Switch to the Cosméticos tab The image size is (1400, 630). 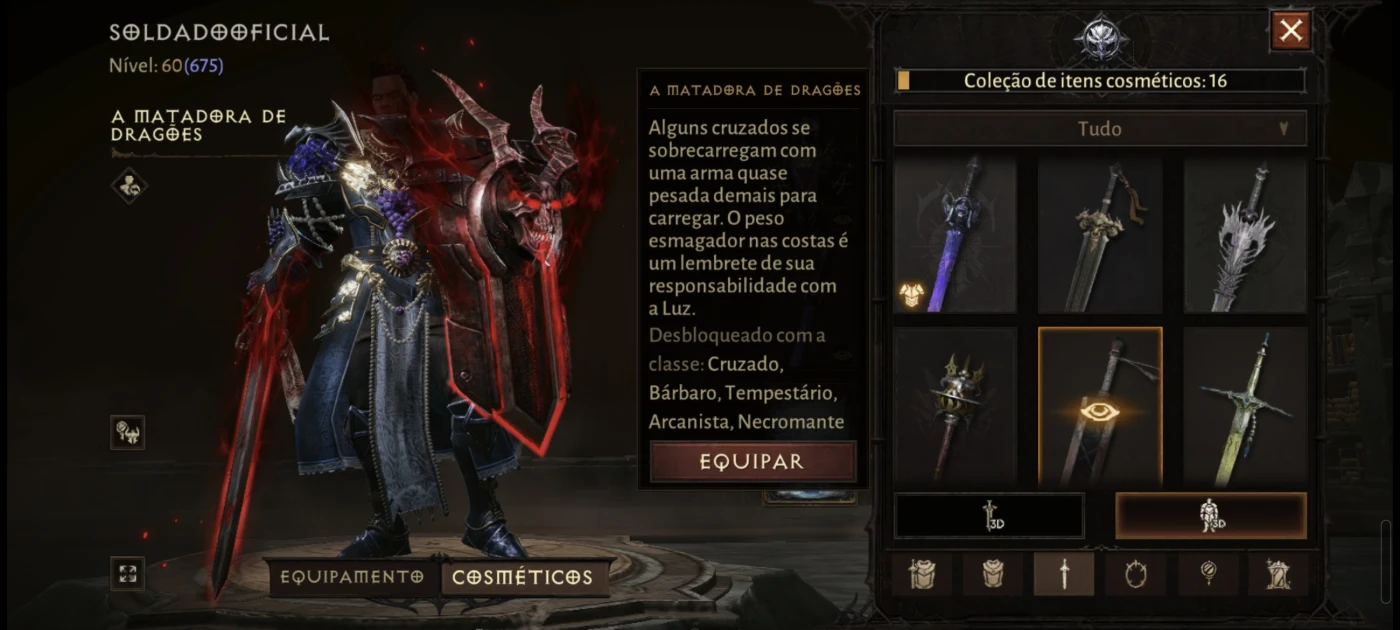pos(523,577)
